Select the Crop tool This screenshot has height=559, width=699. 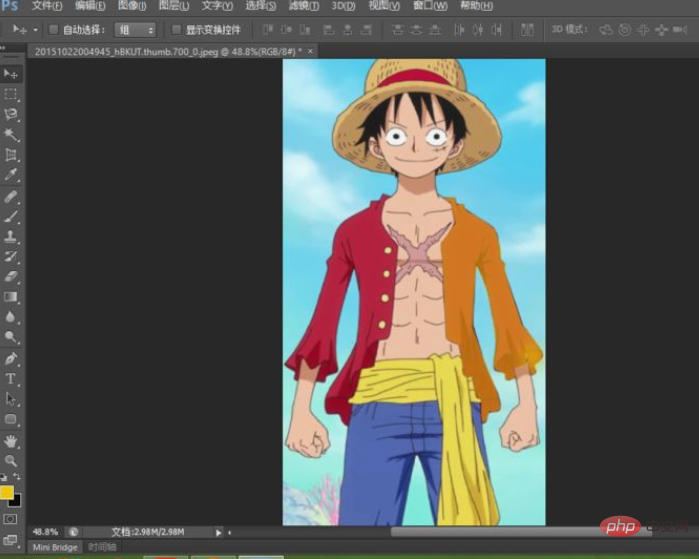(10, 155)
